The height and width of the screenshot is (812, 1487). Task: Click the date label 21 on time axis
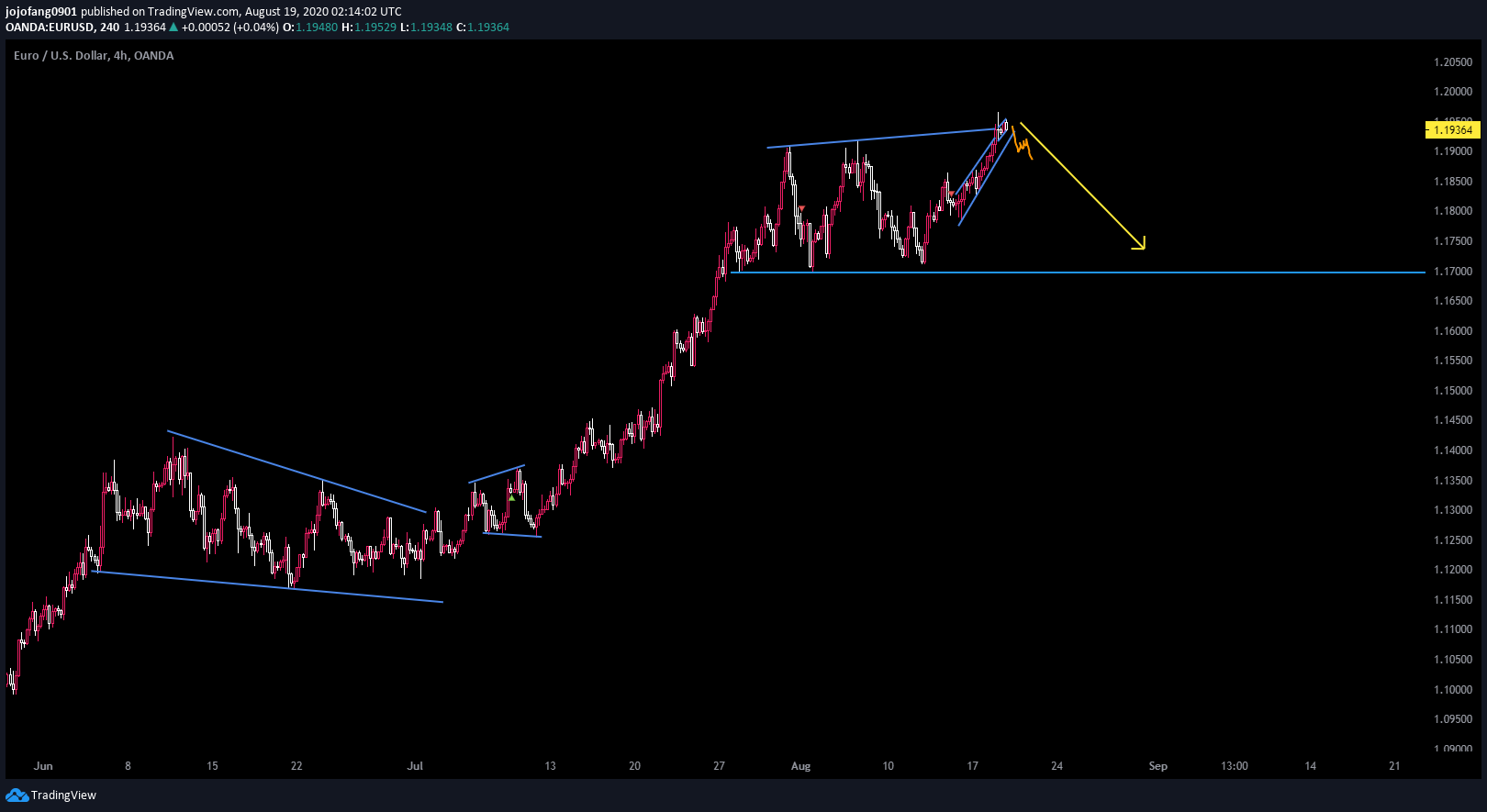coord(1394,766)
